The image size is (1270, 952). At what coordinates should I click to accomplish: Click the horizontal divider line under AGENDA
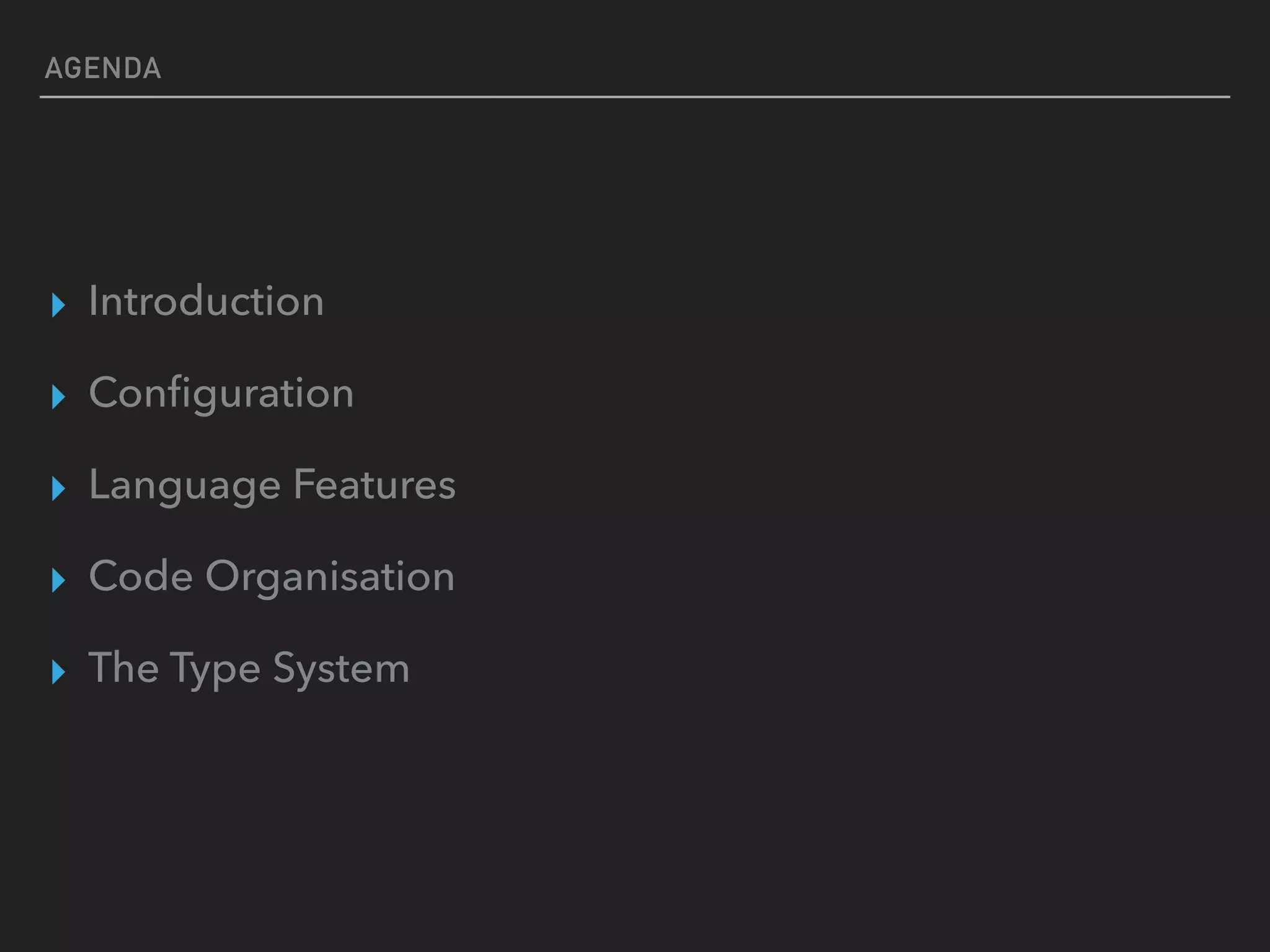pos(635,97)
